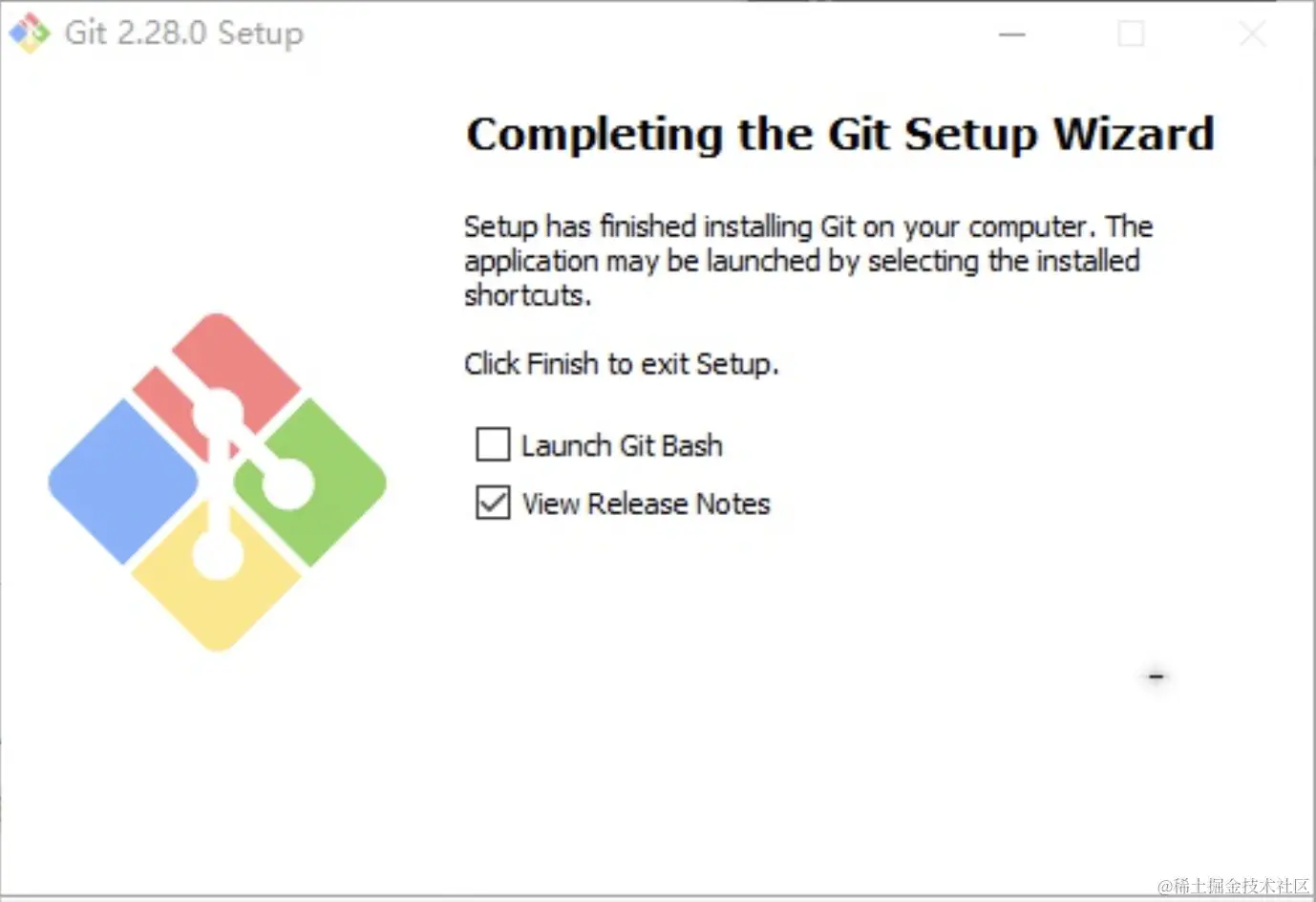Click the Setup has finished installing paragraph
1316x902 pixels.
(x=808, y=261)
